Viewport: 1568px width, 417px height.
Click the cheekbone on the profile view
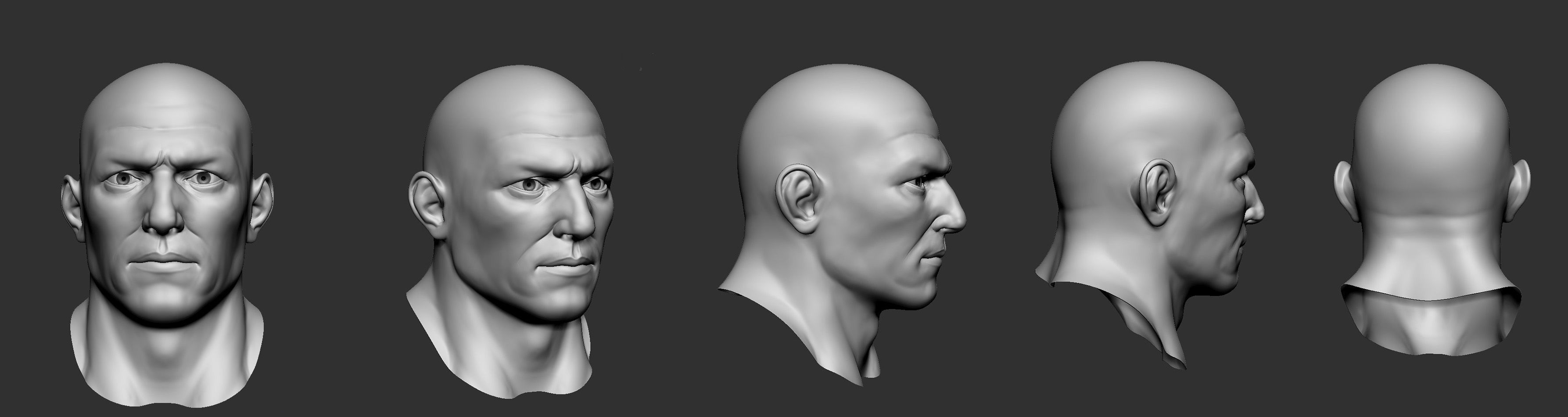895,213
